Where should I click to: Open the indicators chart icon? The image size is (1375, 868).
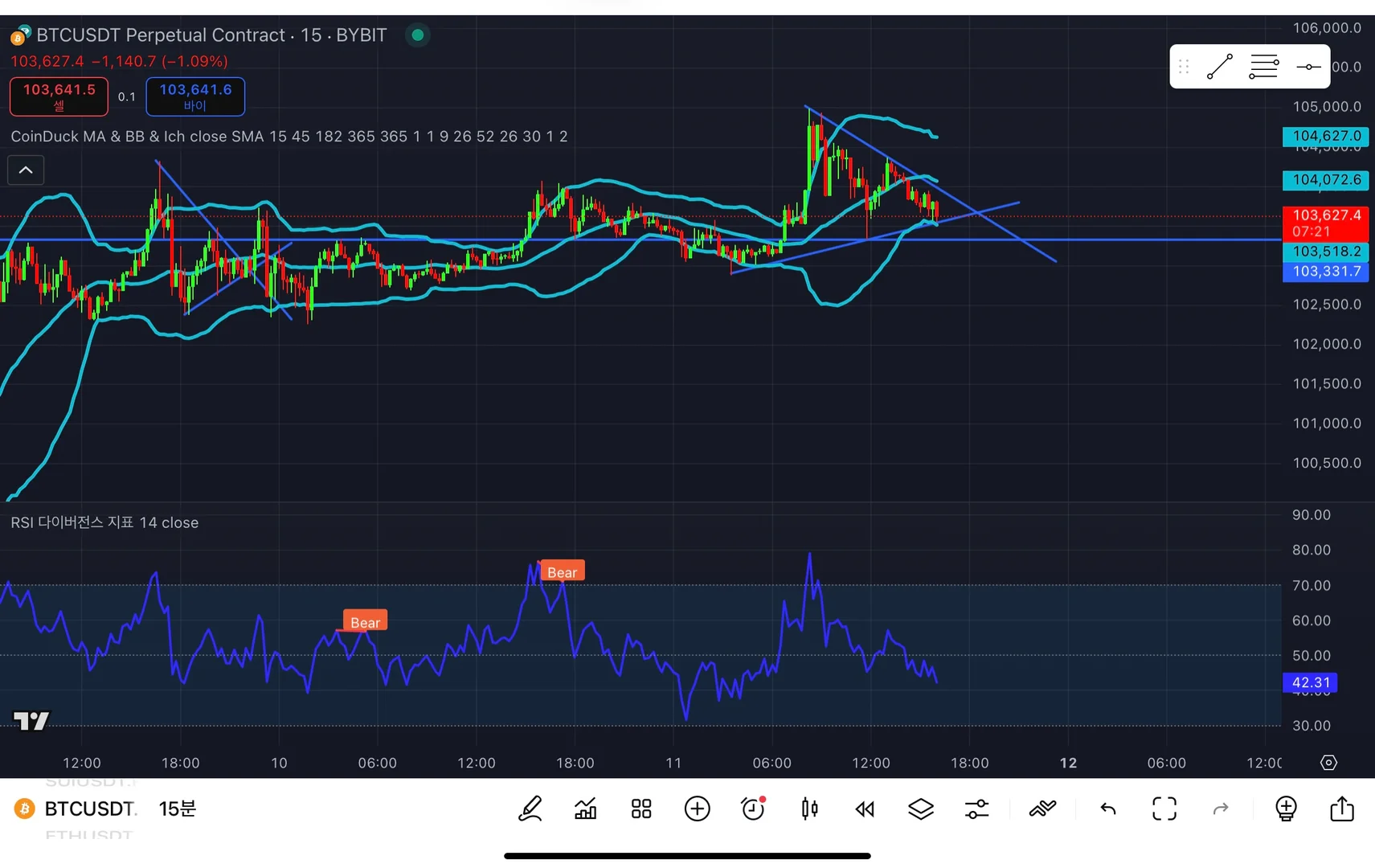[x=586, y=809]
